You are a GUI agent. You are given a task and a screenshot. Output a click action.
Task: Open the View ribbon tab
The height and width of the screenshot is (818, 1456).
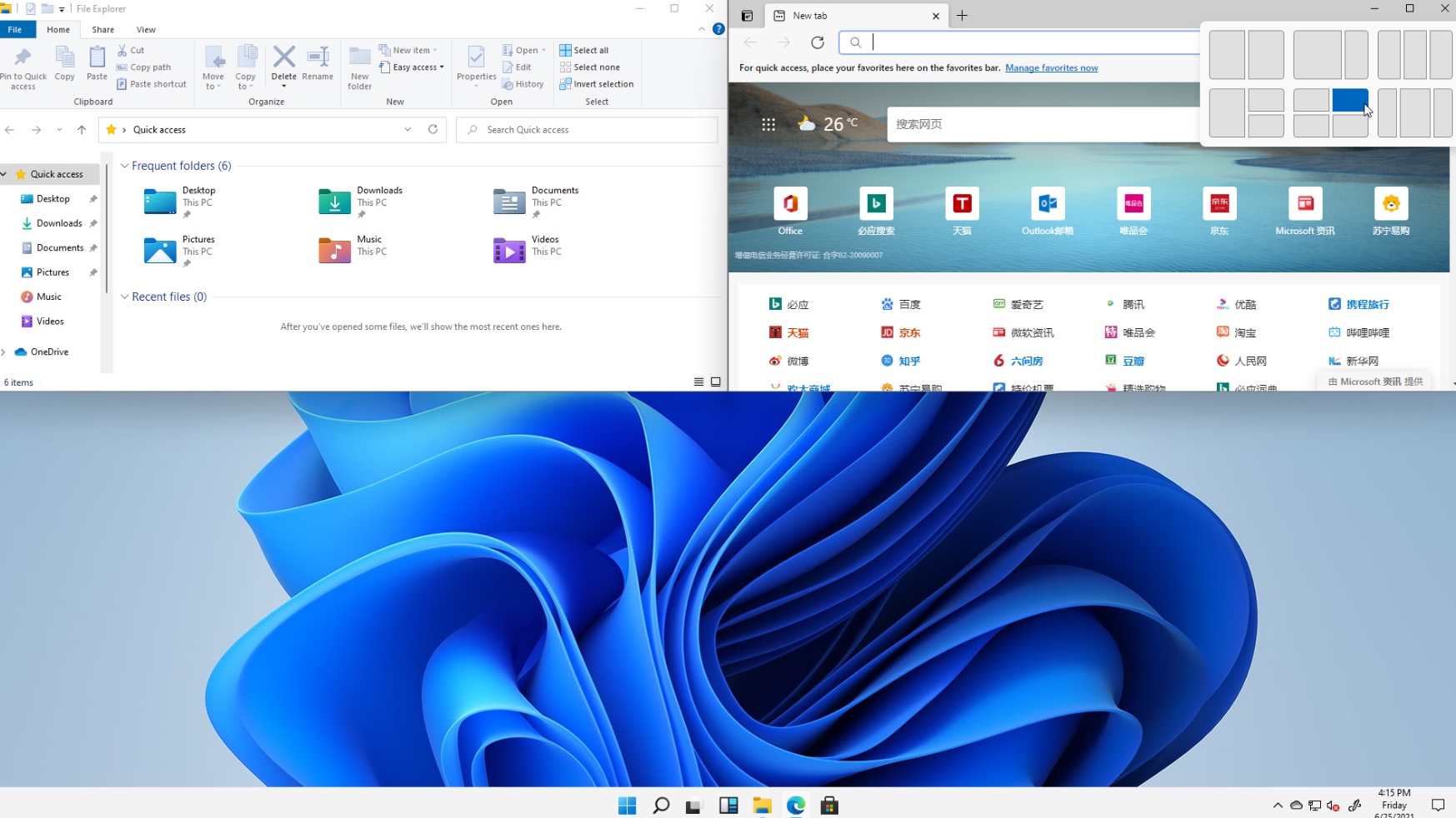(146, 29)
